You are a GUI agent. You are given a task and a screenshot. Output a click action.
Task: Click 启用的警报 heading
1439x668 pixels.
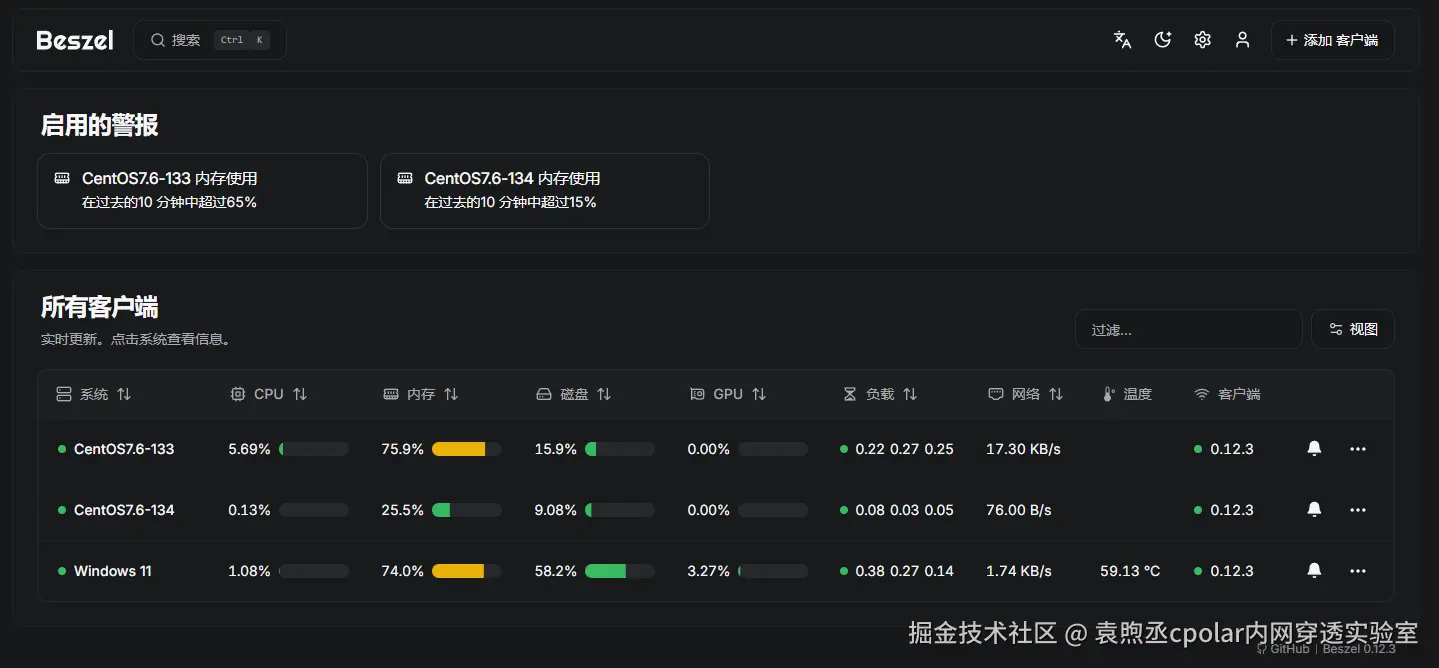click(99, 125)
